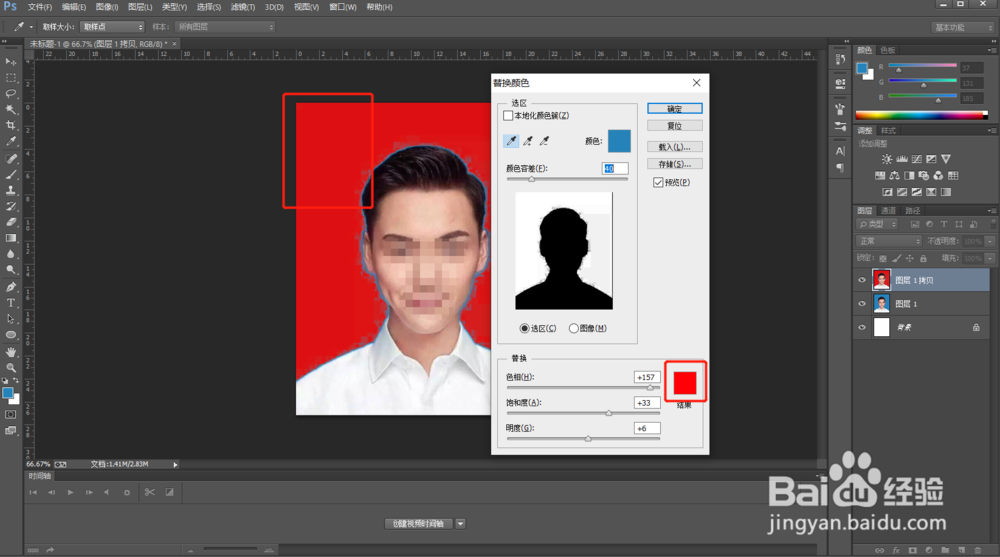1000x557 pixels.
Task: Click the red 结果 result swatch
Action: [x=685, y=383]
